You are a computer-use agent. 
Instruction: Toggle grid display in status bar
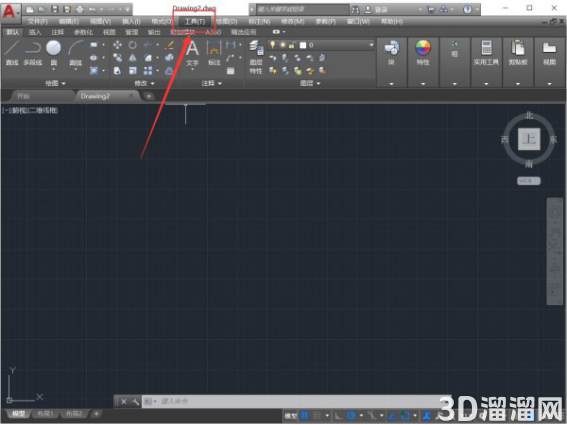coord(304,416)
